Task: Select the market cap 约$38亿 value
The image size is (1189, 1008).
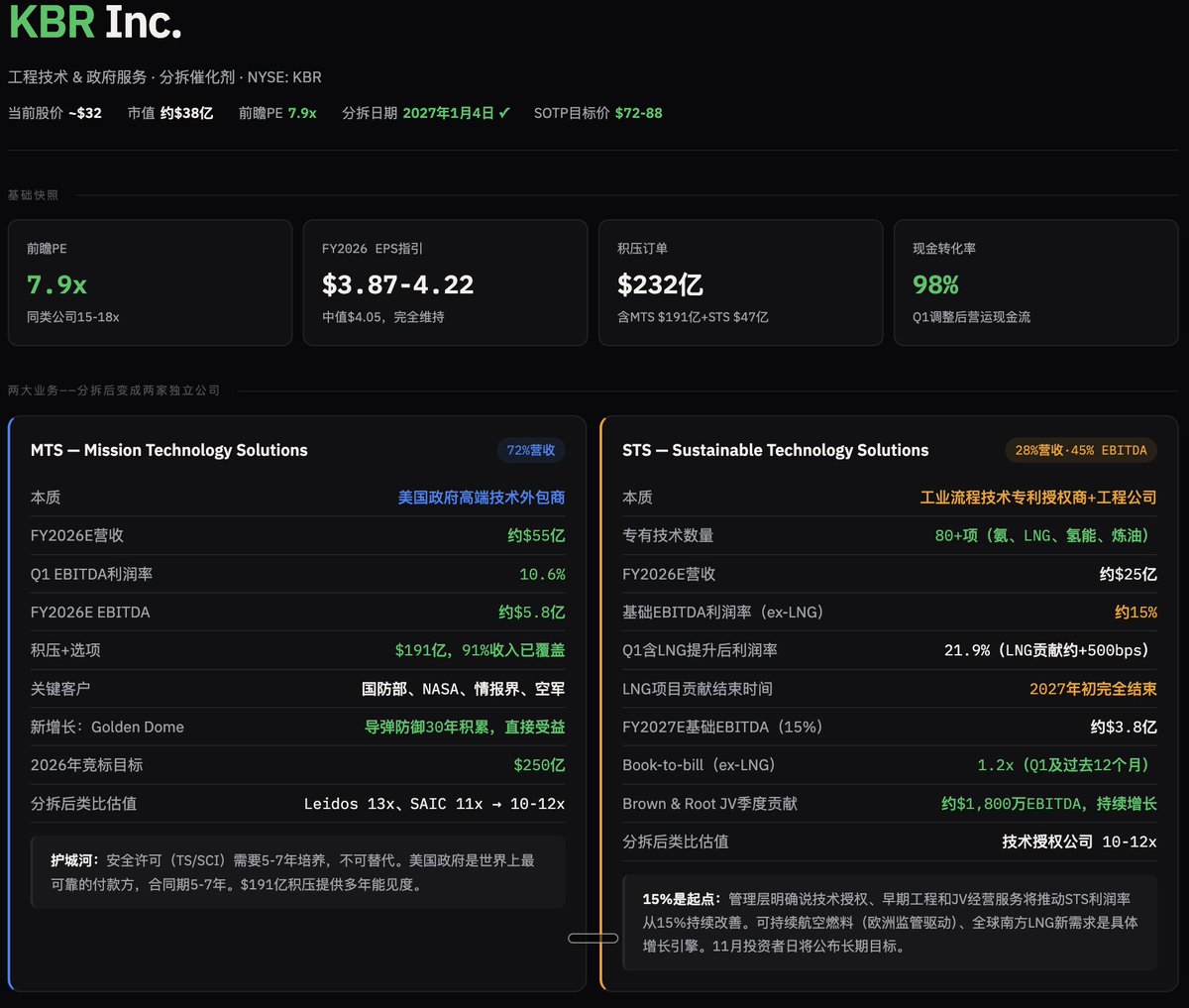Action: click(186, 113)
